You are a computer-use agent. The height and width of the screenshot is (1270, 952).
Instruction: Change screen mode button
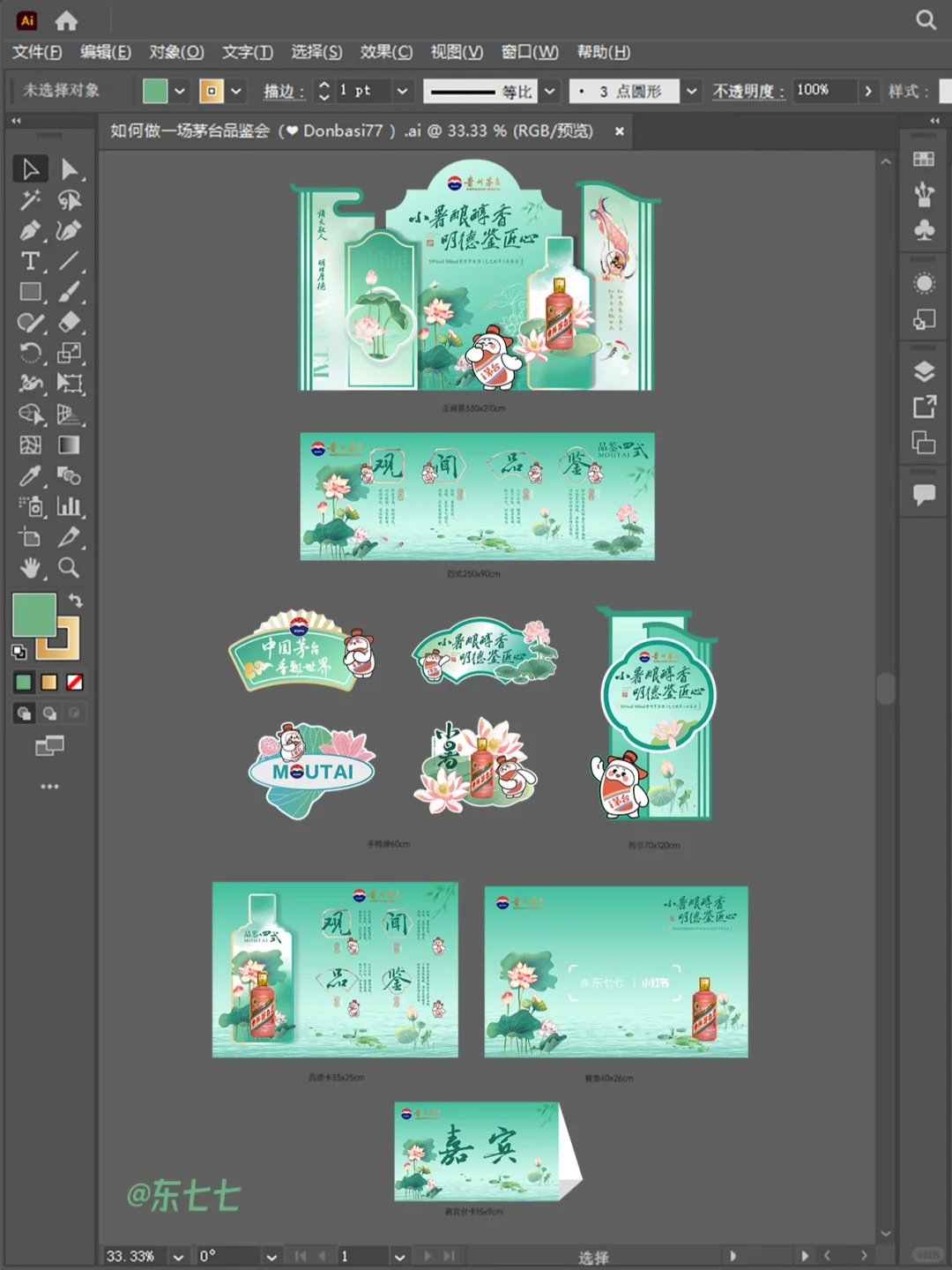point(49,746)
